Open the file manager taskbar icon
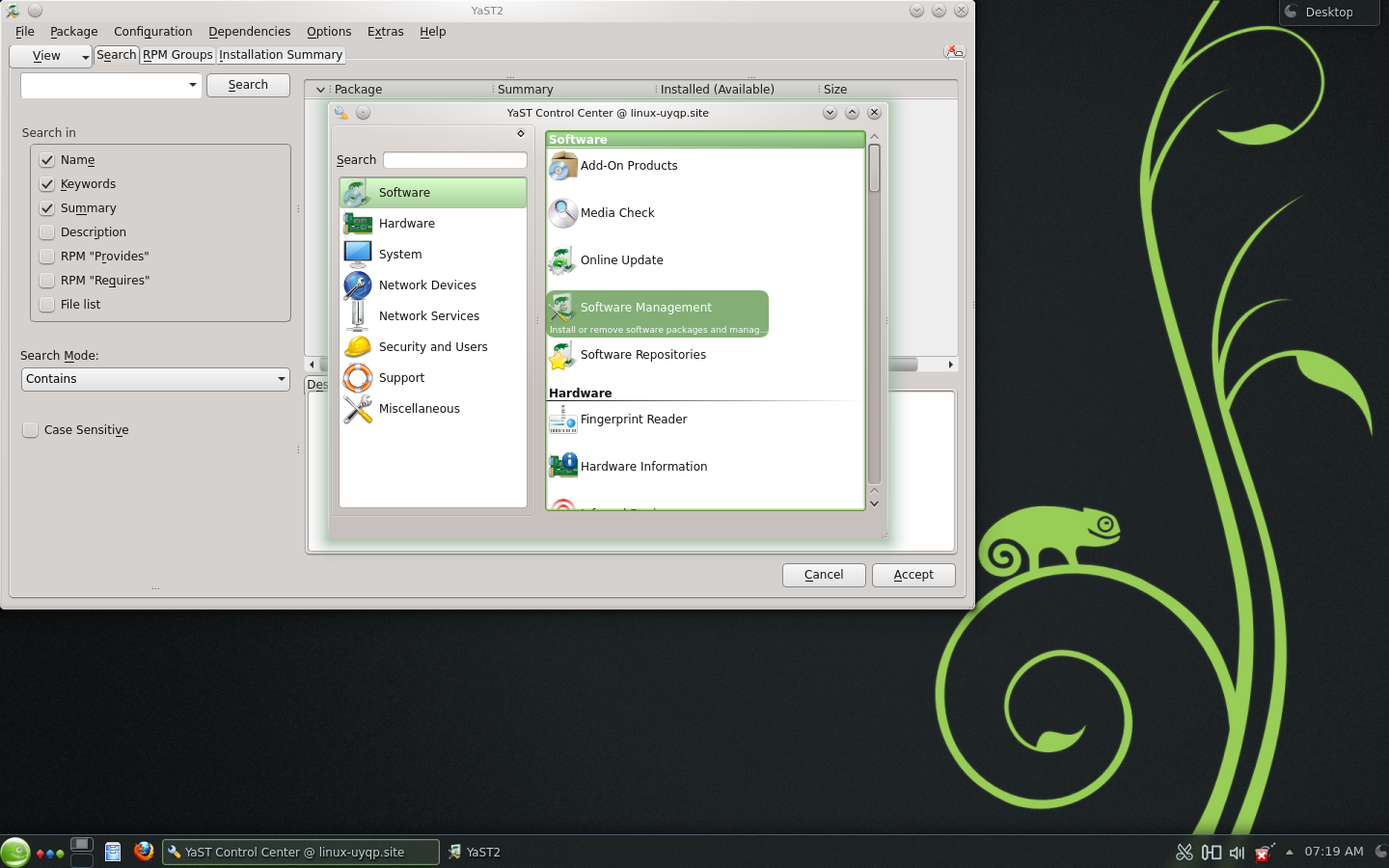 pos(113,852)
